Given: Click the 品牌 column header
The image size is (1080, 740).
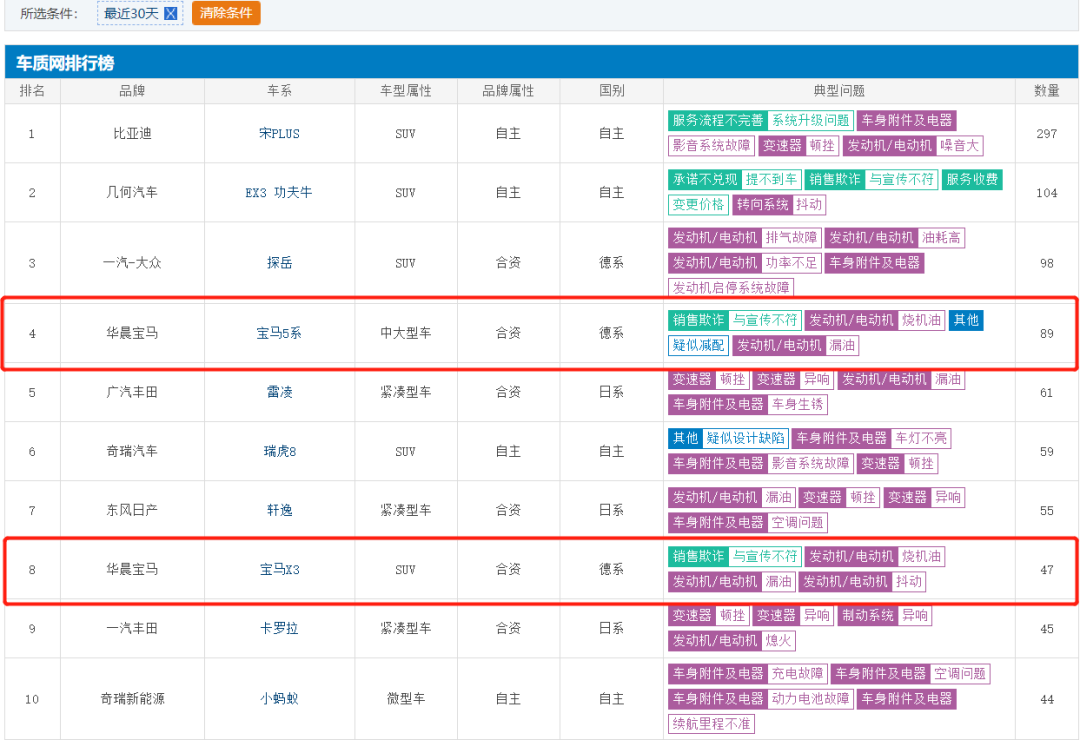Looking at the screenshot, I should click(132, 91).
